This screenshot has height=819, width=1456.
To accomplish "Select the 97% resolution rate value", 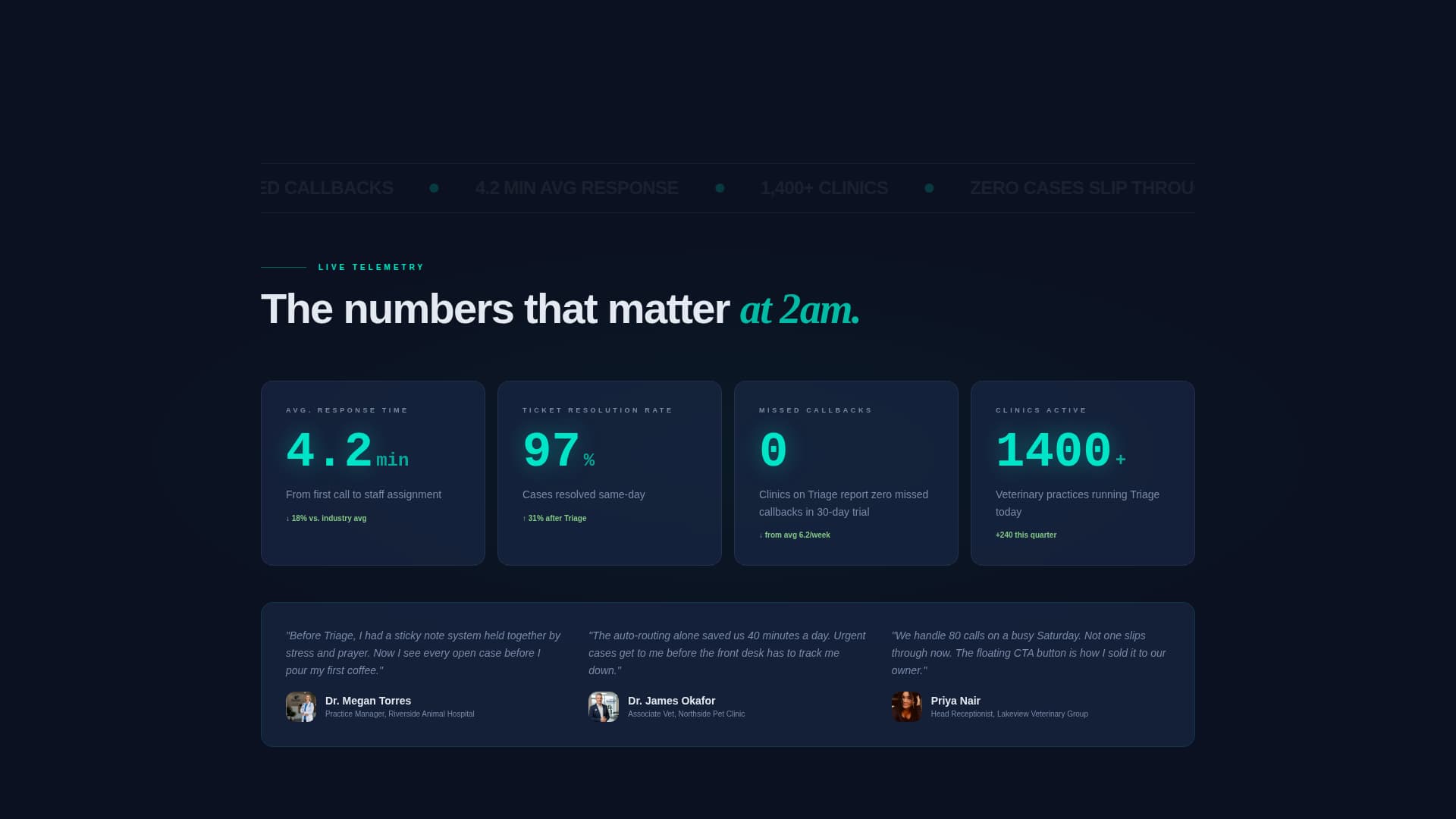I will (x=559, y=451).
